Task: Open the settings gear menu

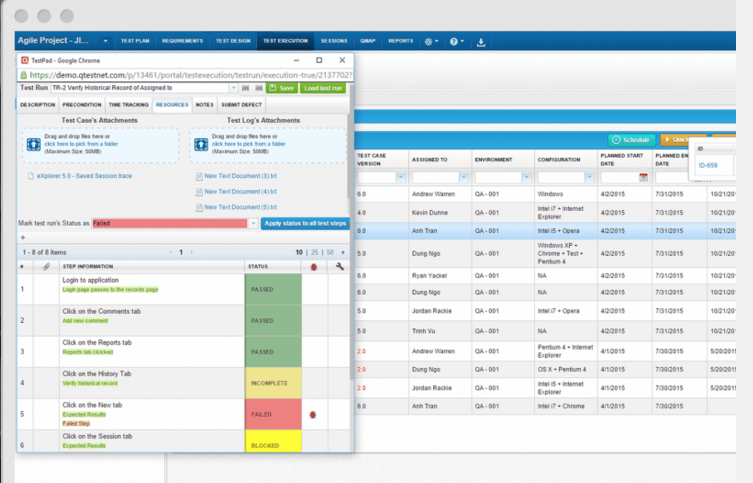Action: point(430,42)
